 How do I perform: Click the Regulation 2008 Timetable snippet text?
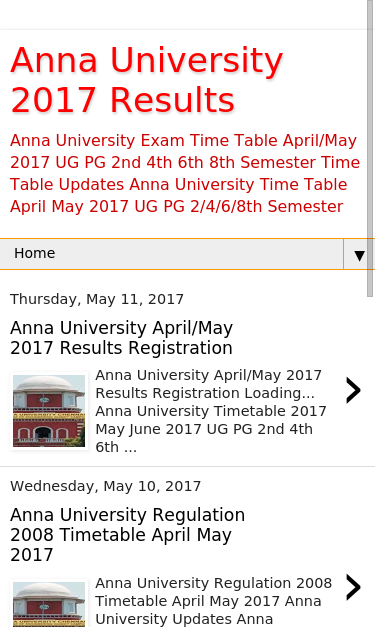[x=213, y=601]
